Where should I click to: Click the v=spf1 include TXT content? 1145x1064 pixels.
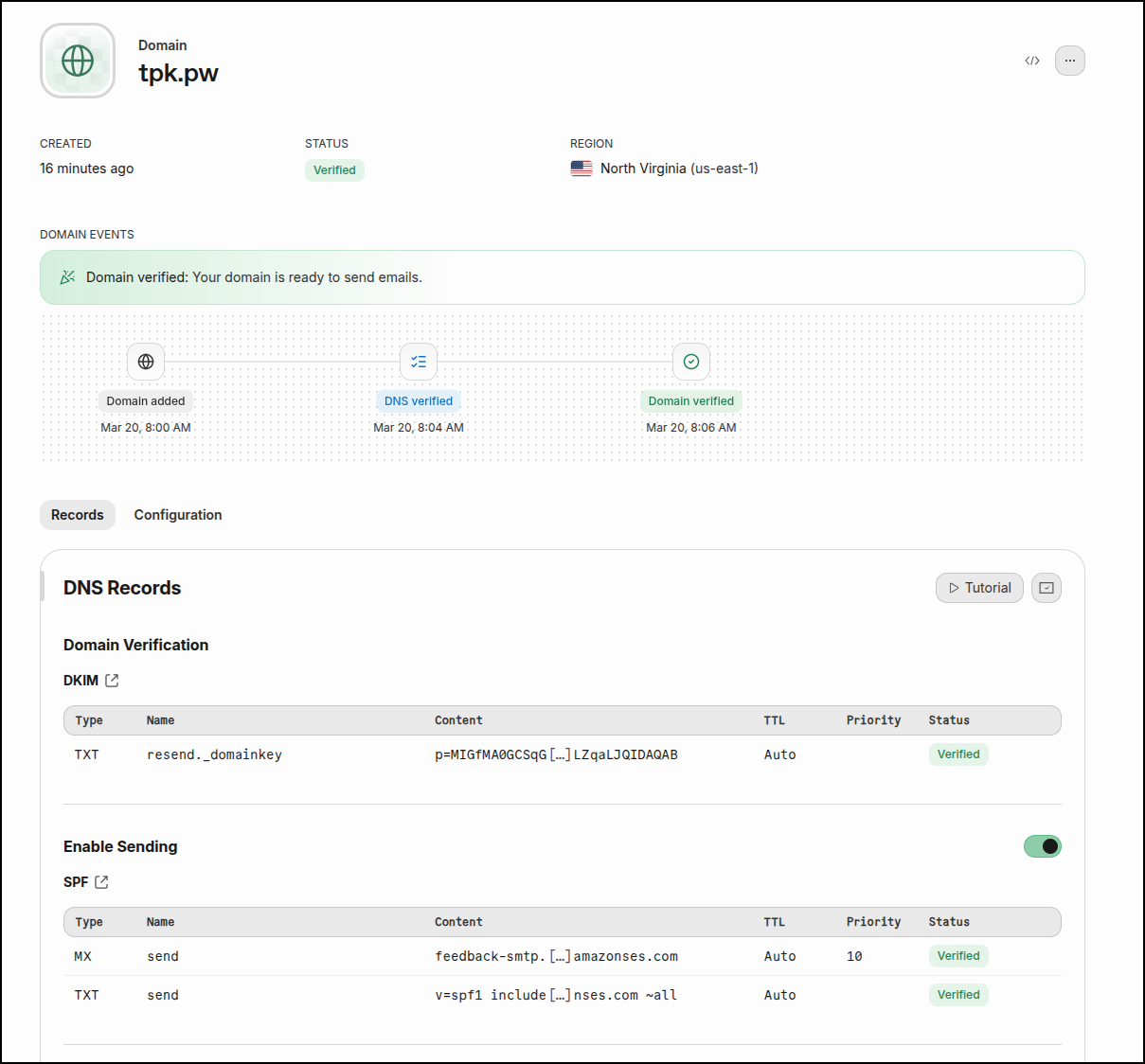click(556, 995)
